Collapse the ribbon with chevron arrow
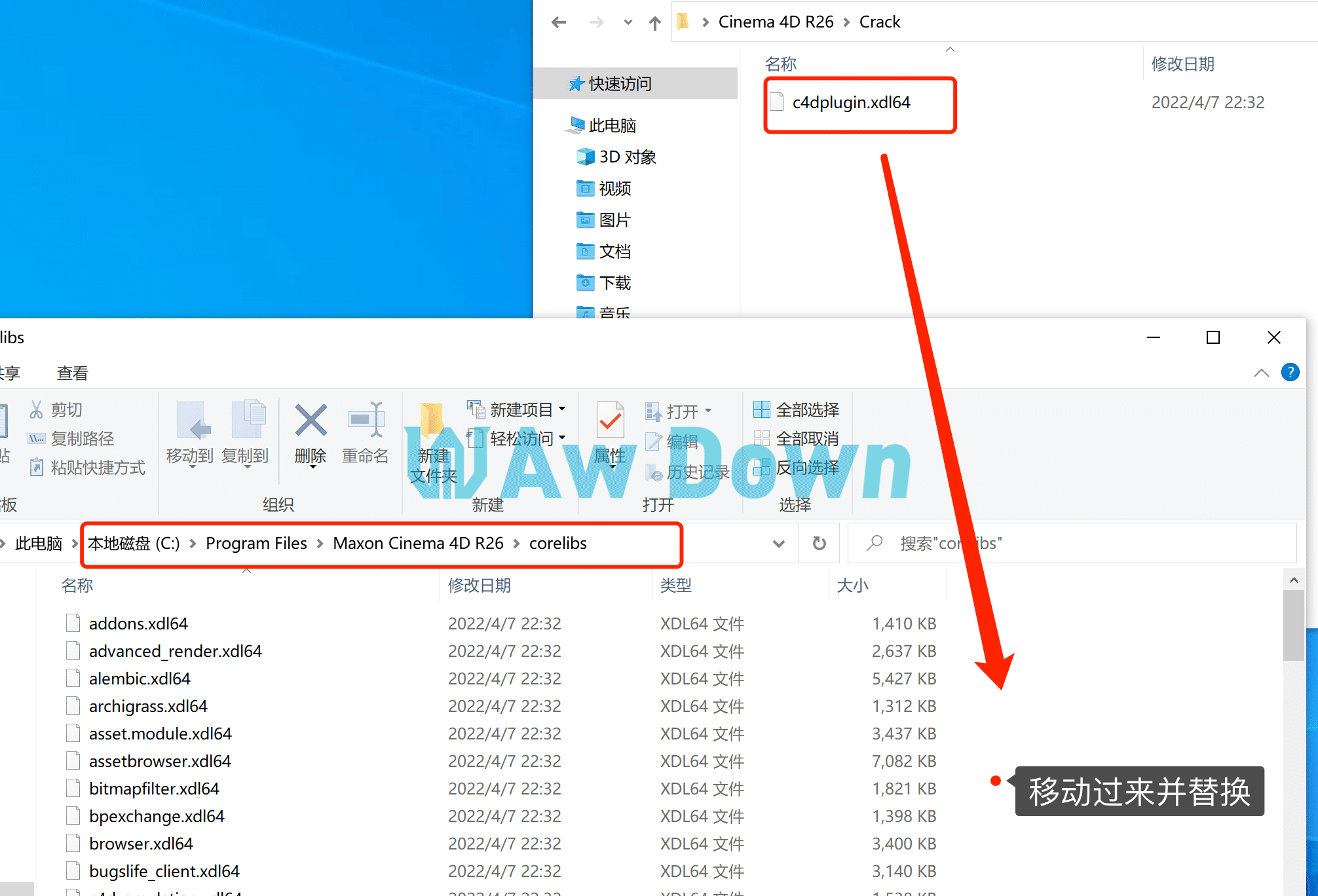The height and width of the screenshot is (896, 1318). [1261, 373]
